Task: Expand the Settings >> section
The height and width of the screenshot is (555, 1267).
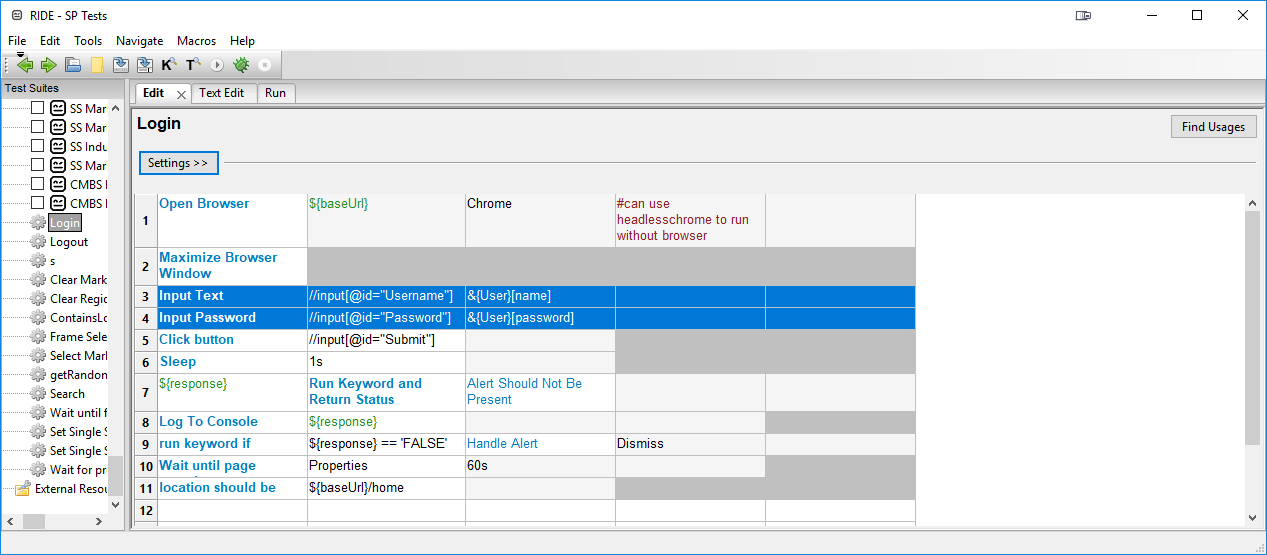Action: (x=178, y=163)
